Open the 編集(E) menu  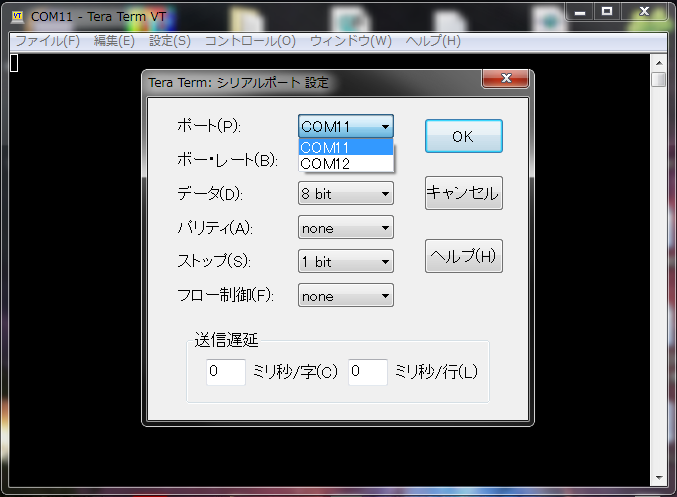pos(113,41)
